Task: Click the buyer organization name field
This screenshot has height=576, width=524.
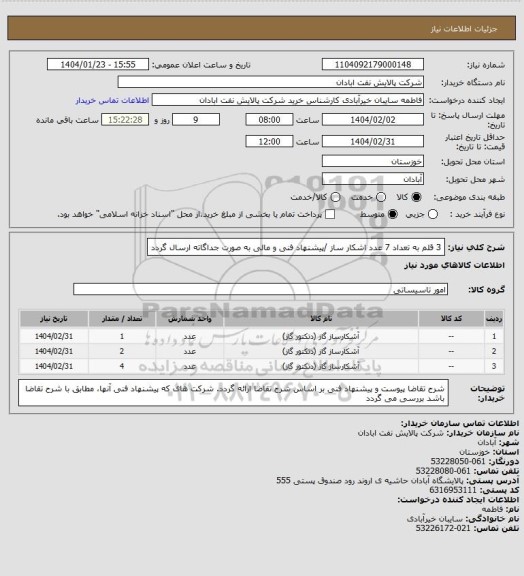Action: (x=270, y=82)
